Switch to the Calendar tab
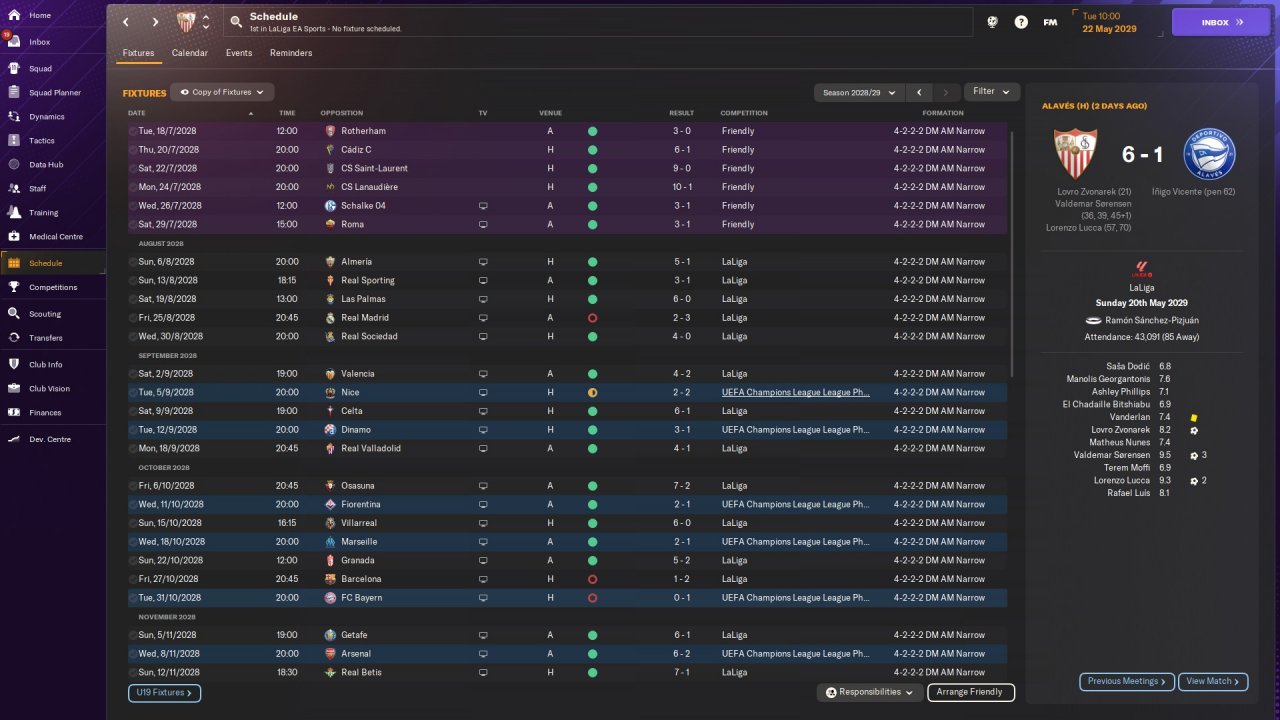 click(190, 53)
